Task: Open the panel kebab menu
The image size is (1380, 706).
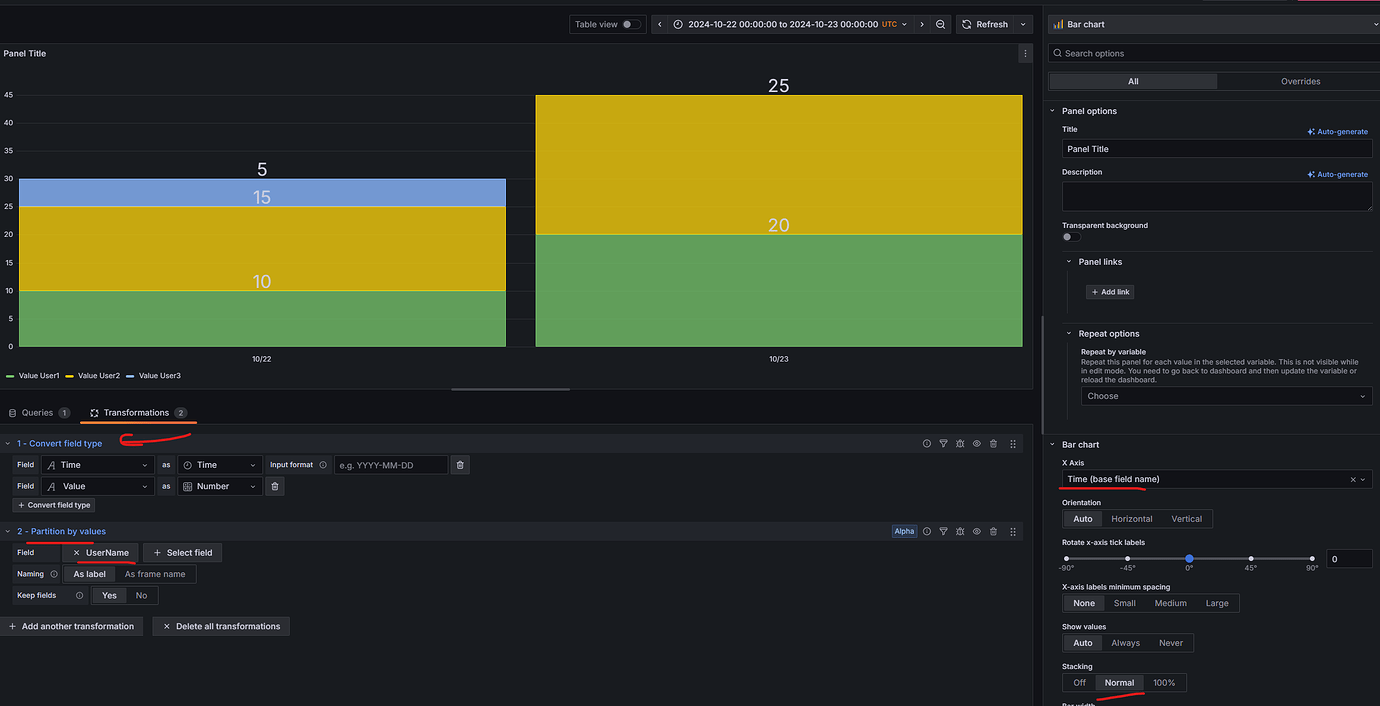Action: click(1025, 53)
